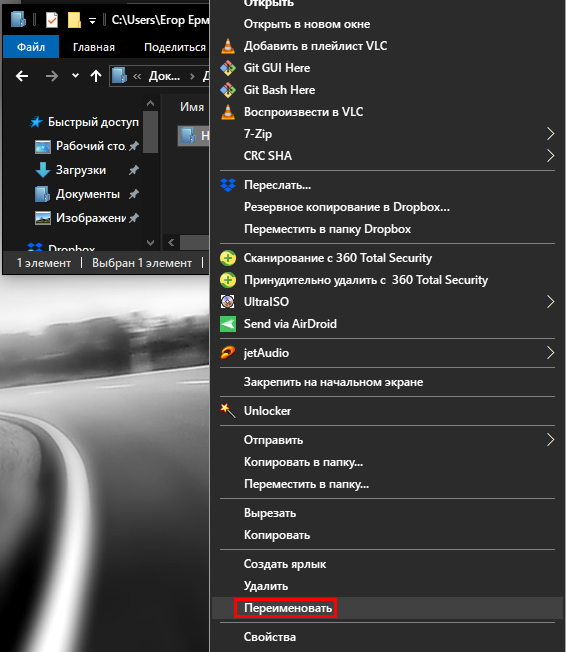Click the 360 Total Security scan icon
The height and width of the screenshot is (652, 566).
(228, 258)
